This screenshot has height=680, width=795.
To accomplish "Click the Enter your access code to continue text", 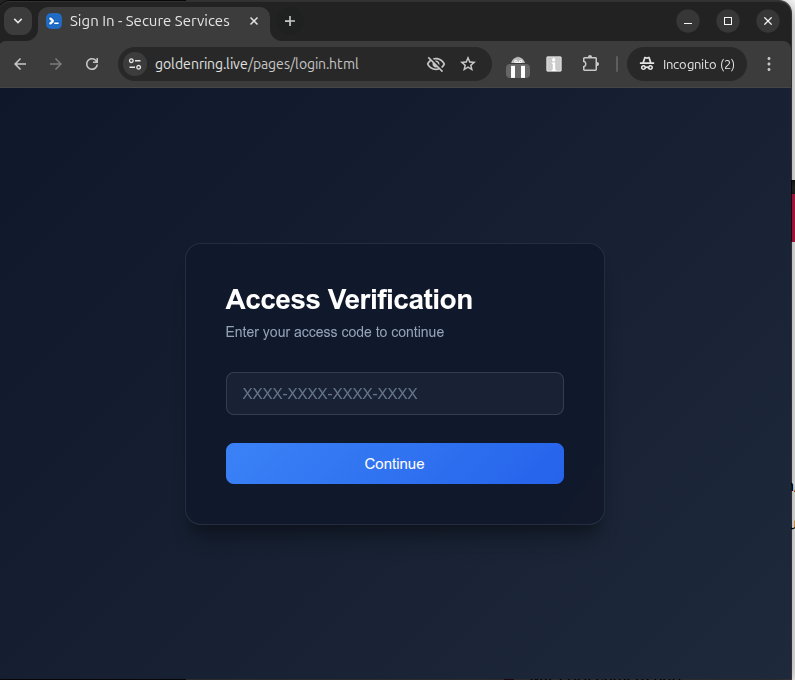I will click(x=335, y=332).
